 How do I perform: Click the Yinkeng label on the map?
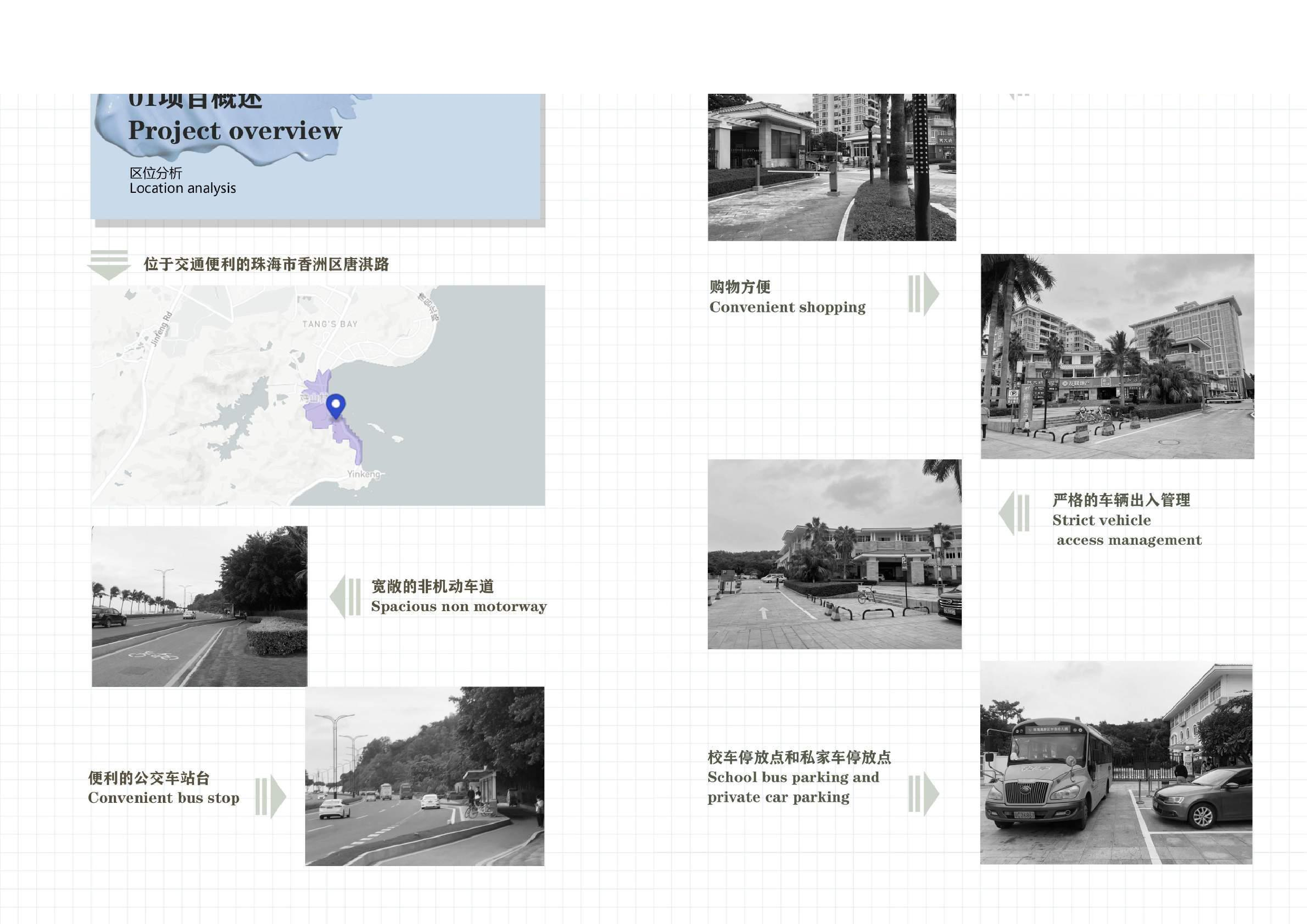point(363,474)
